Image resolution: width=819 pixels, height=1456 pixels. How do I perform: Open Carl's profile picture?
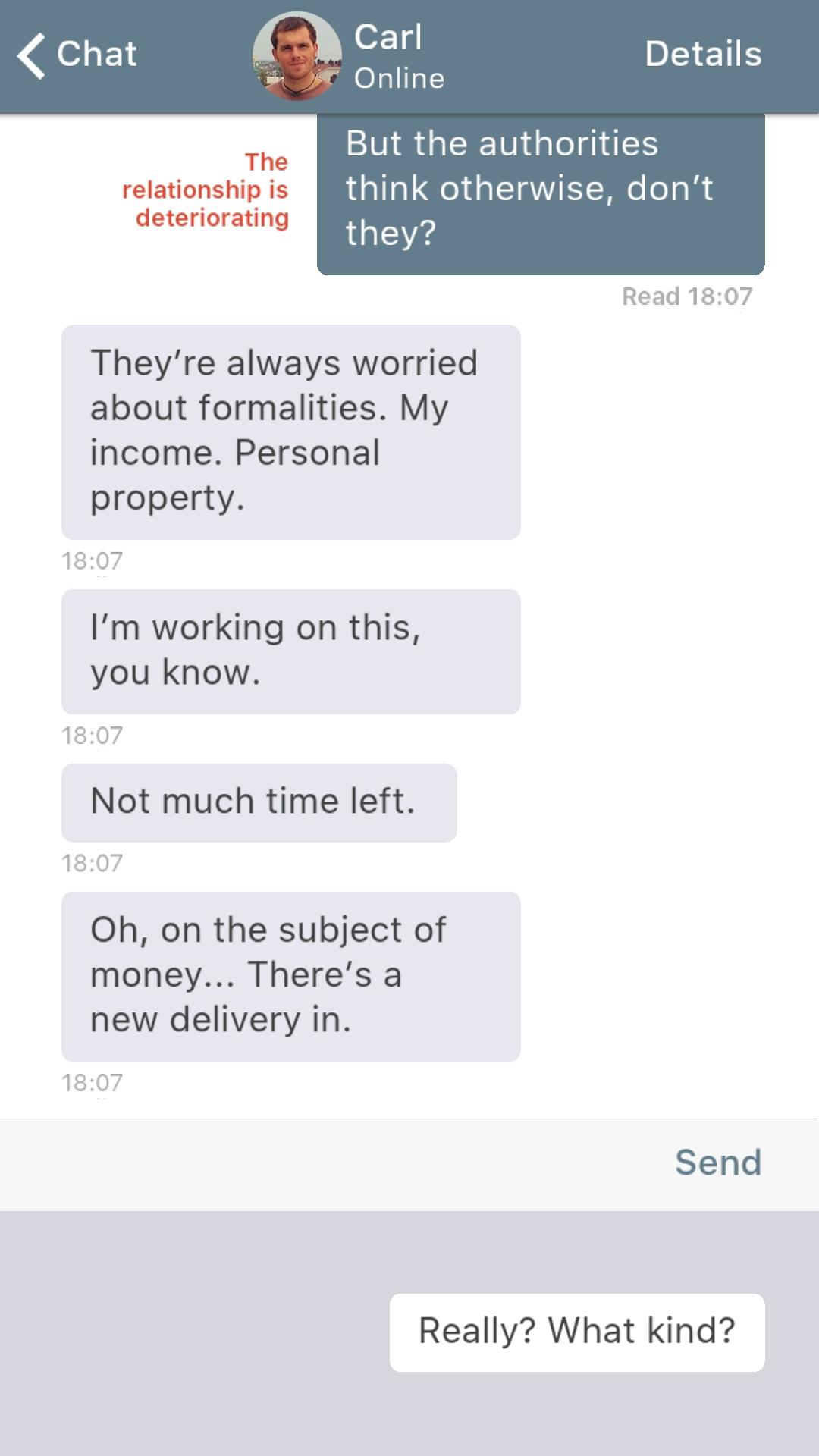click(297, 56)
